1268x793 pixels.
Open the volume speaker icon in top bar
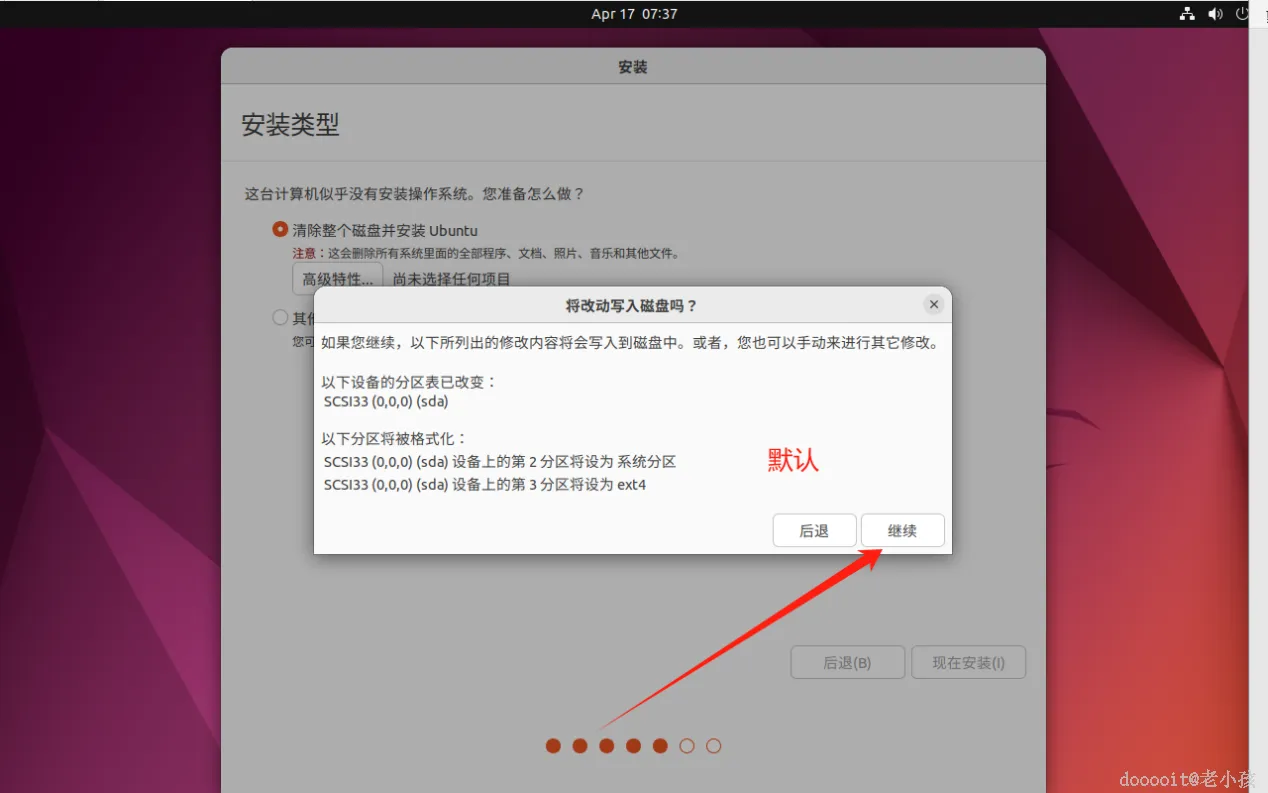pos(1215,14)
